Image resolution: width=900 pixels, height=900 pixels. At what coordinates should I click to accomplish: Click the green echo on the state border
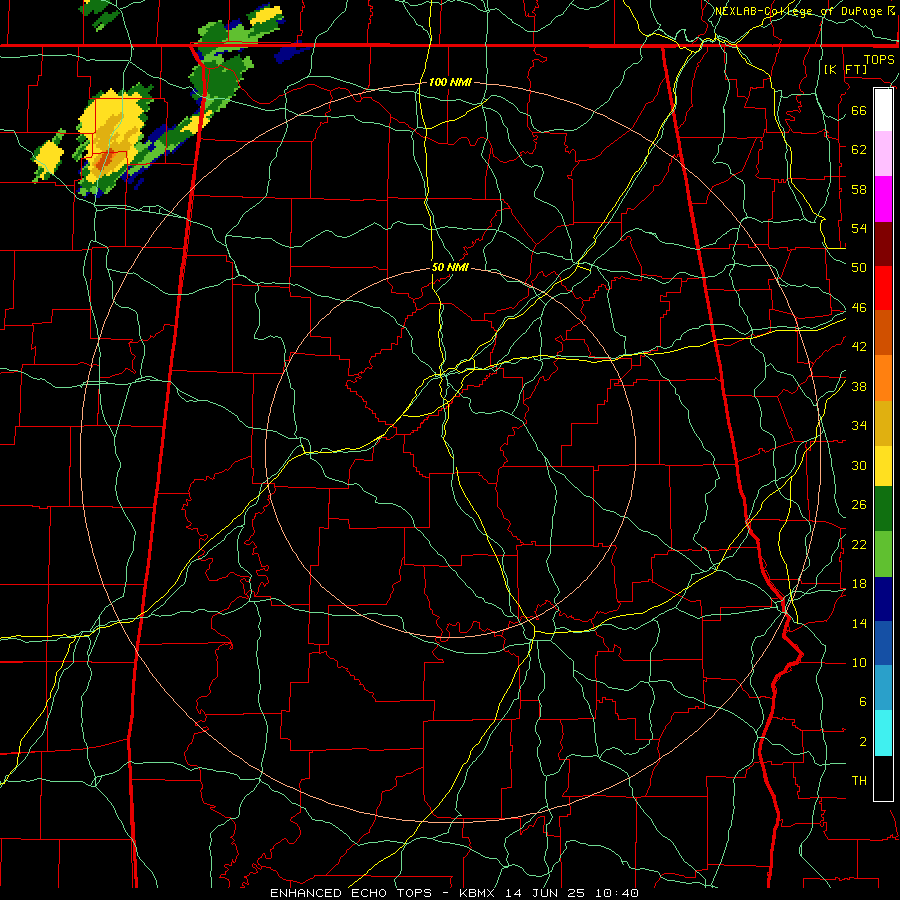(x=220, y=79)
